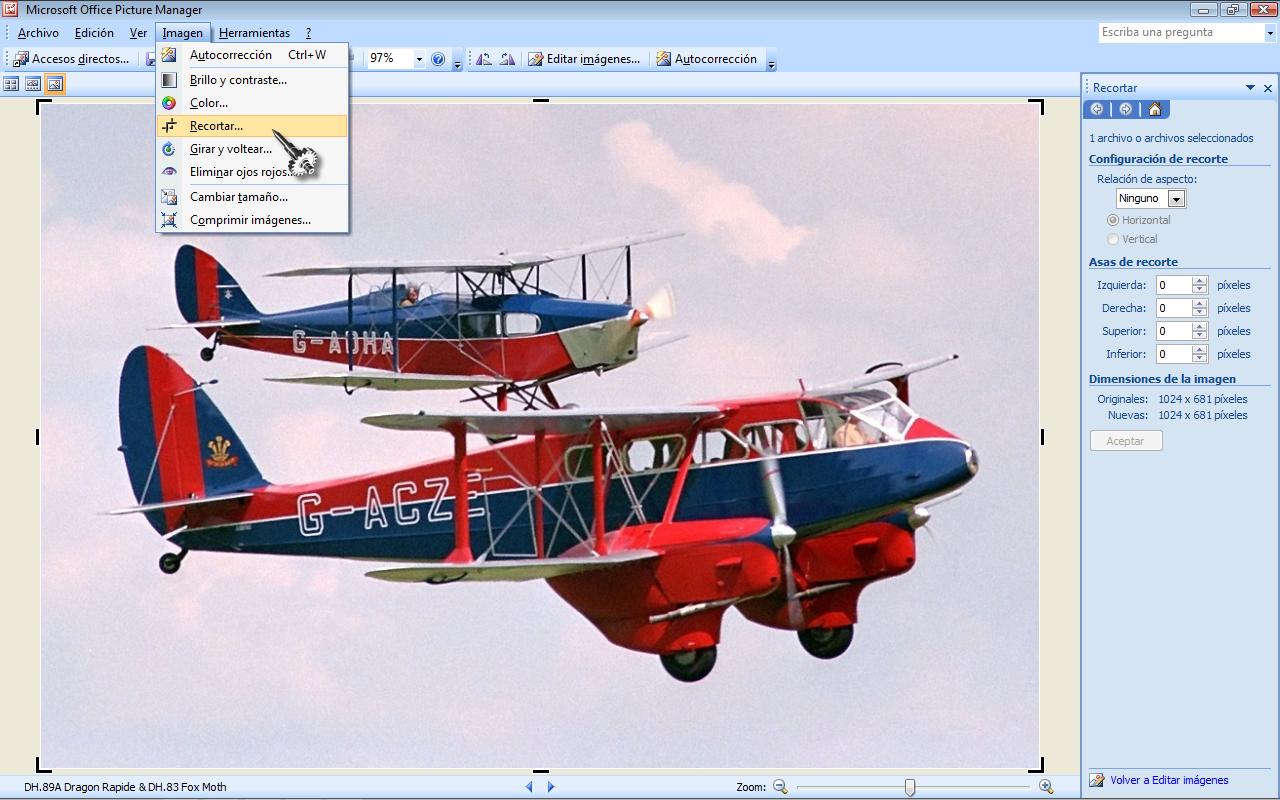The height and width of the screenshot is (800, 1280).
Task: Switch to thumbnail view icon
Action: coord(11,84)
